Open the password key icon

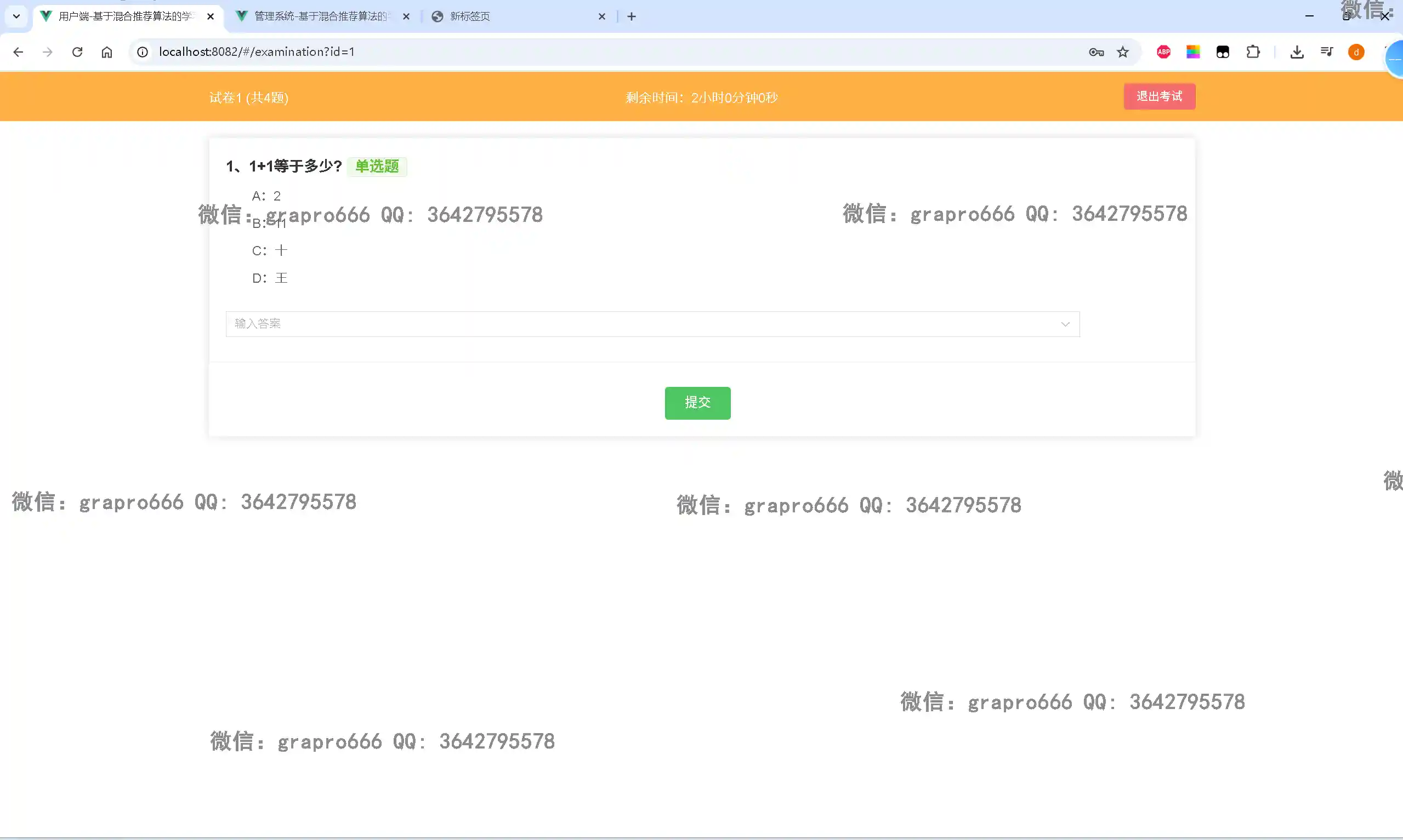[x=1095, y=52]
